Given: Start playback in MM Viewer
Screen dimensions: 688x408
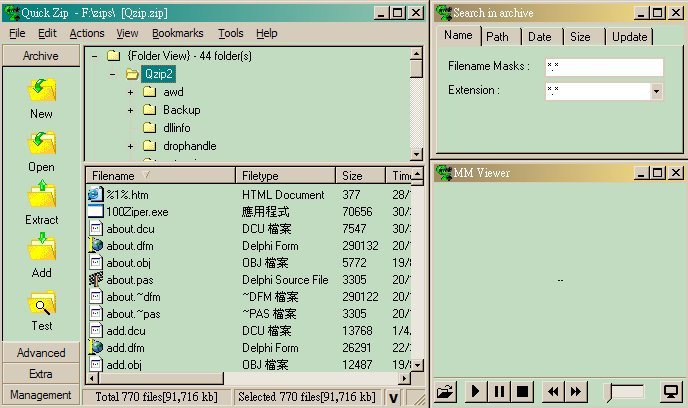Looking at the screenshot, I should click(475, 391).
